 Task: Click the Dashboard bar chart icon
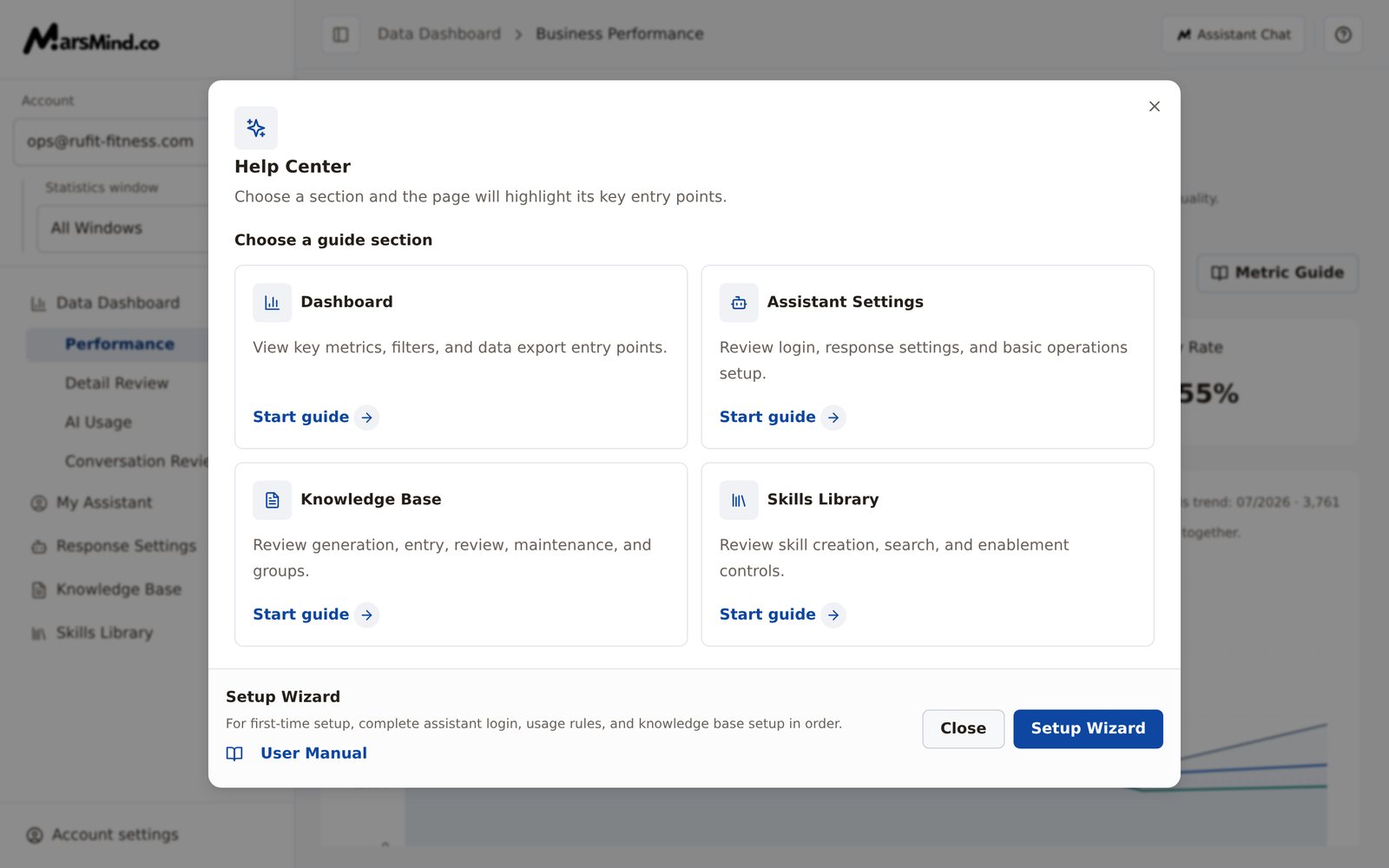[x=272, y=303]
